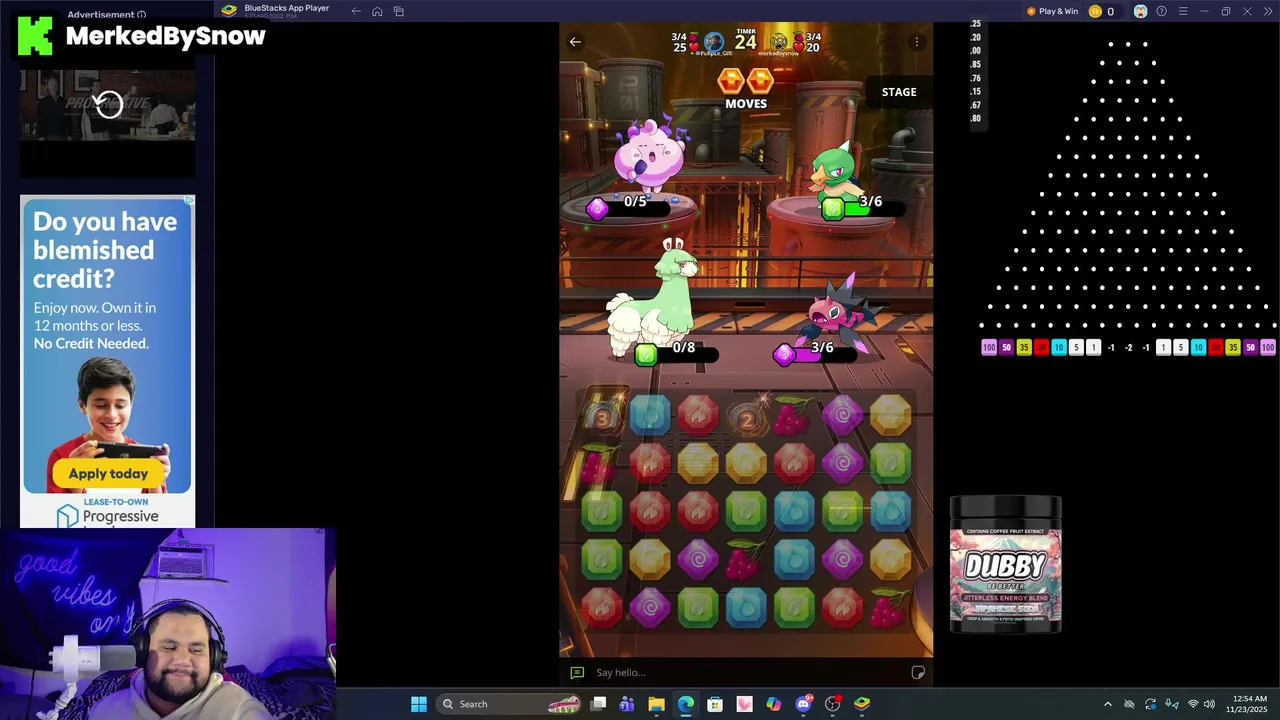Viewport: 1280px width, 720px height.
Task: Open BlueStacks home screen icon
Action: click(x=377, y=11)
